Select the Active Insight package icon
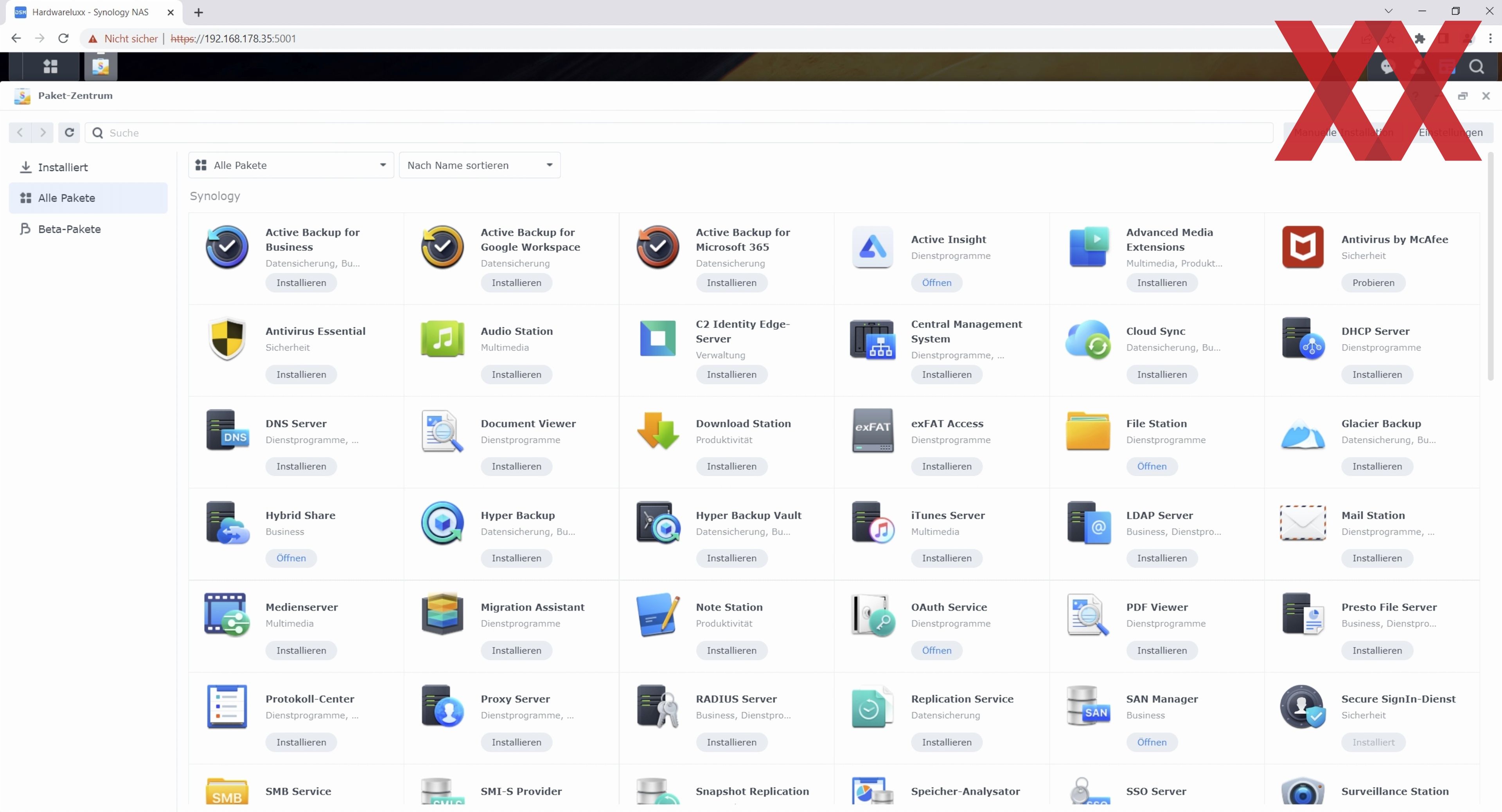The width and height of the screenshot is (1502, 812). pyautogui.click(x=872, y=246)
